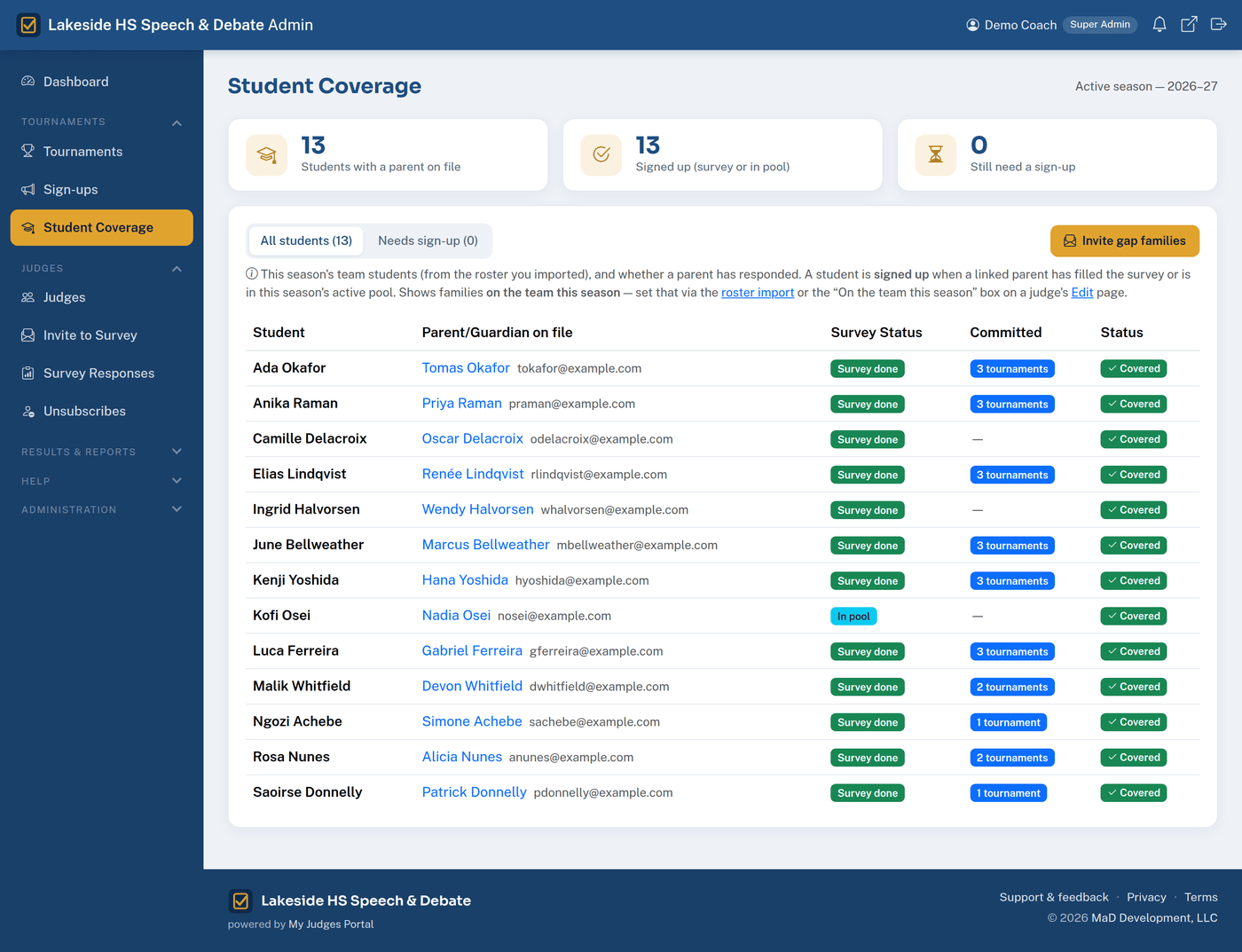The image size is (1242, 952).
Task: Click 1 tournament badge for Saoirse Donnelly
Action: point(1008,793)
